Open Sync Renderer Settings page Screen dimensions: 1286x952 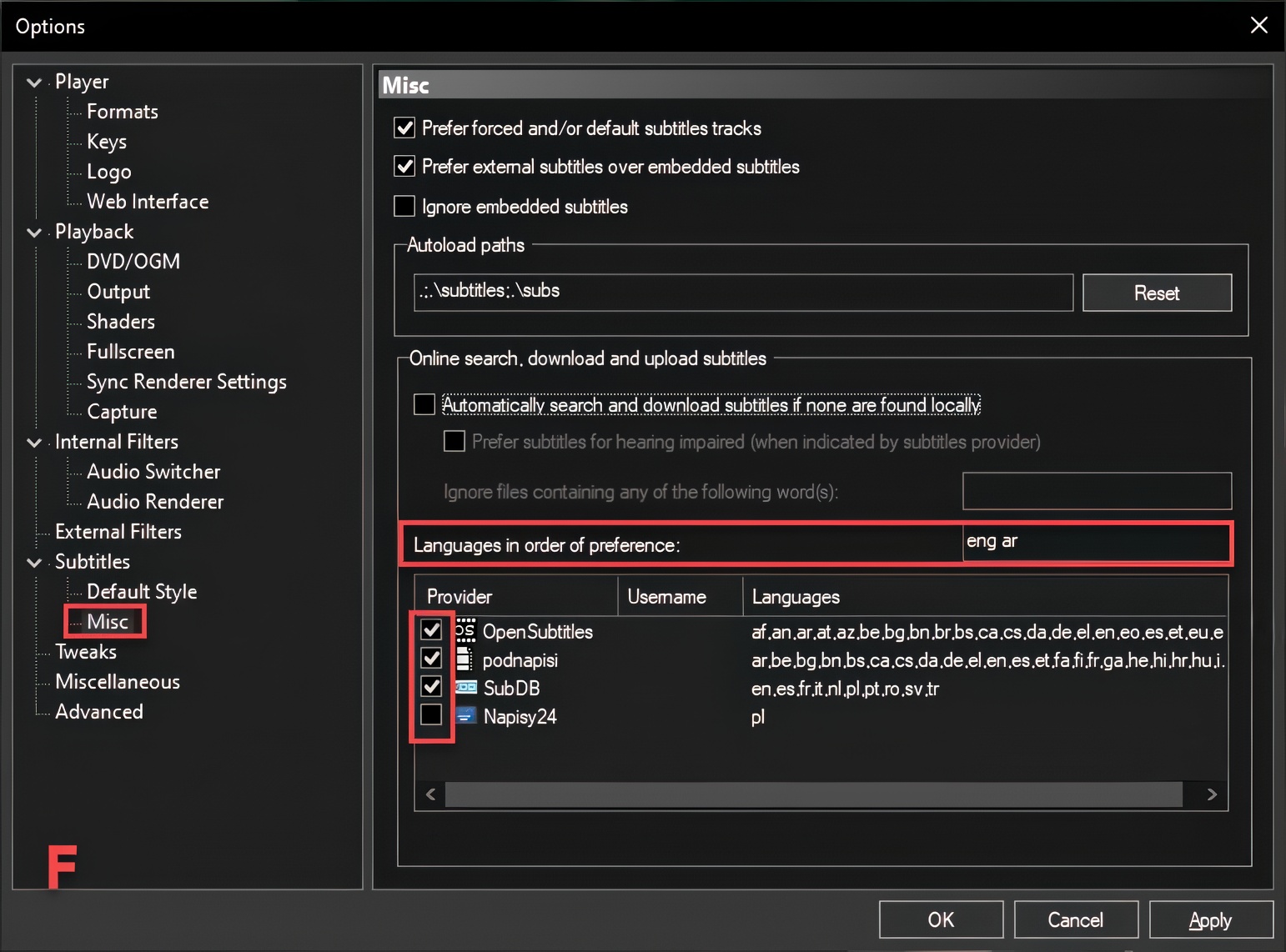point(187,382)
